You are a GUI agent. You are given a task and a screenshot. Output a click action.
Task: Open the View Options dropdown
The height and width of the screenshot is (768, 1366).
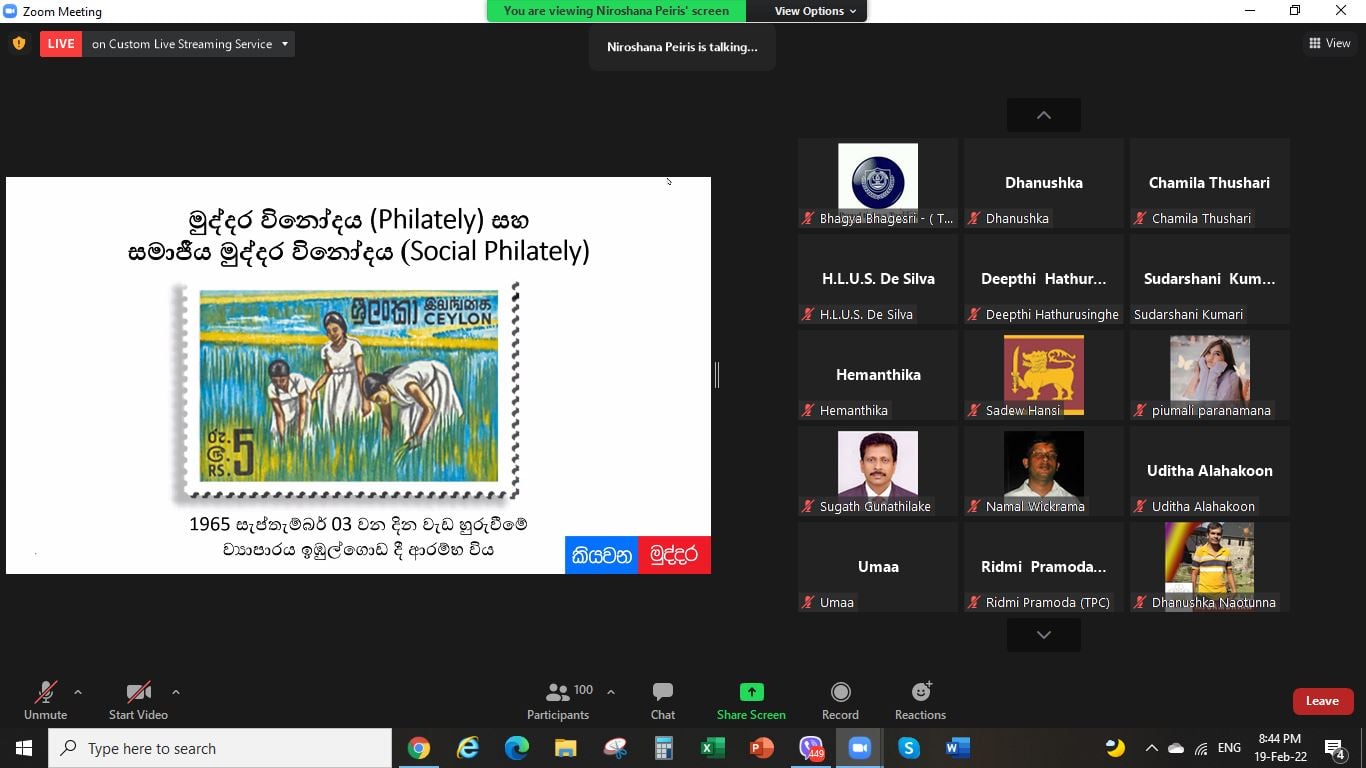pyautogui.click(x=815, y=11)
